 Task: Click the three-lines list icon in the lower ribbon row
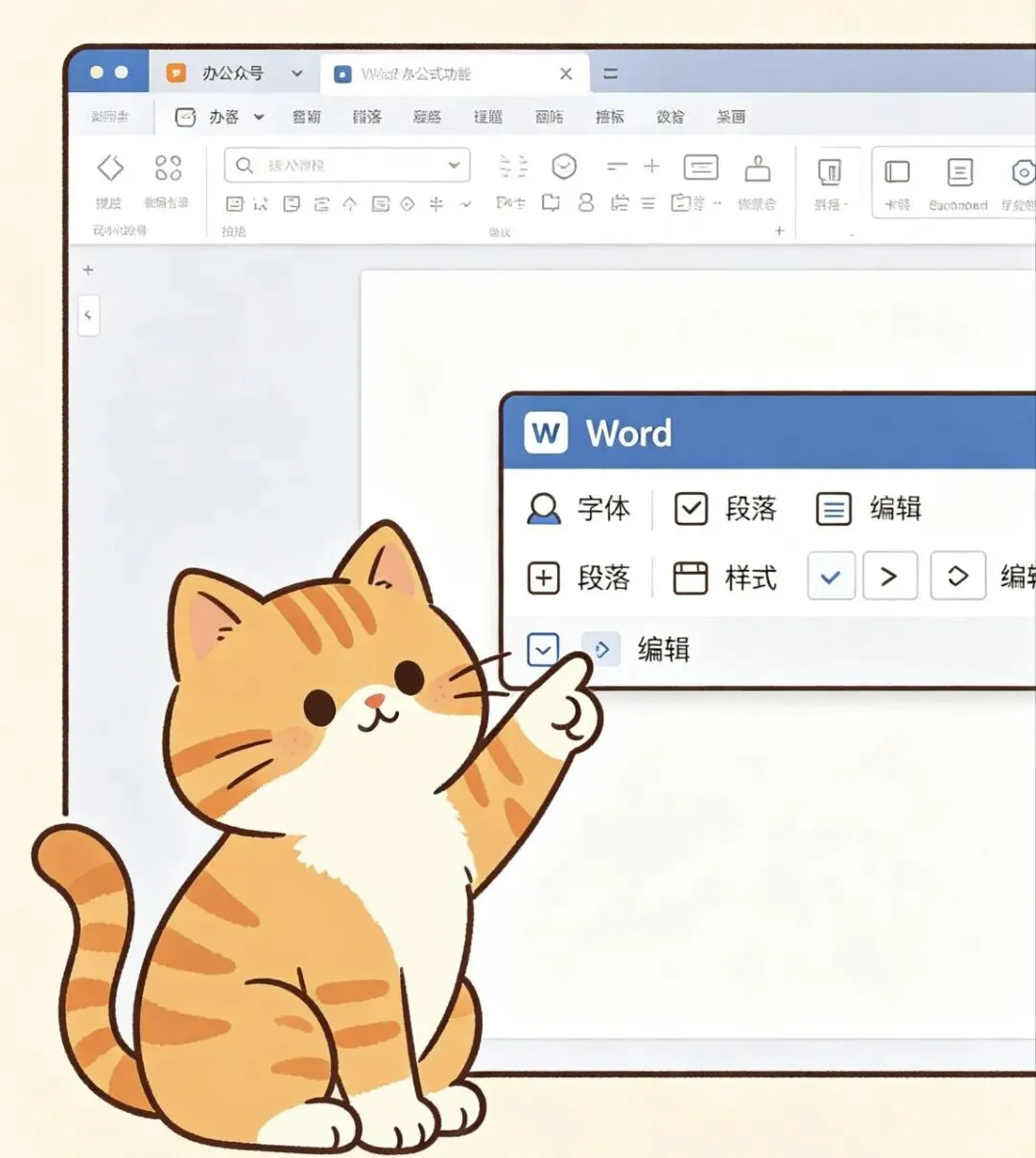648,203
